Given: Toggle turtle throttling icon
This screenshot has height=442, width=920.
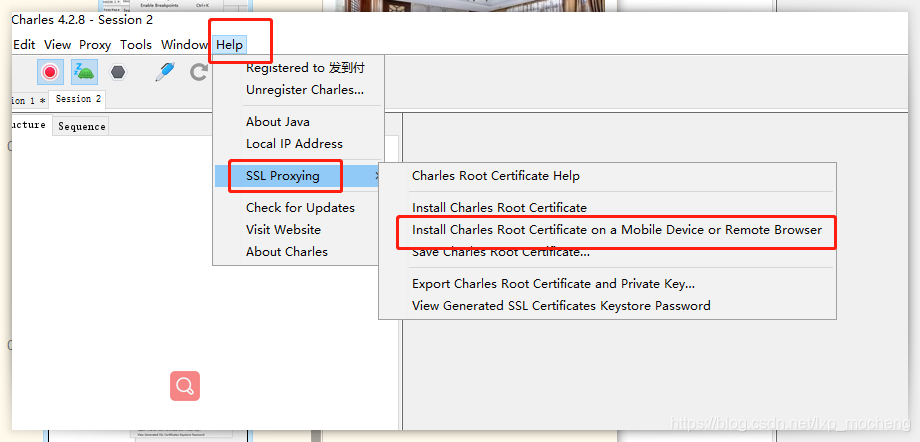Looking at the screenshot, I should tap(84, 72).
